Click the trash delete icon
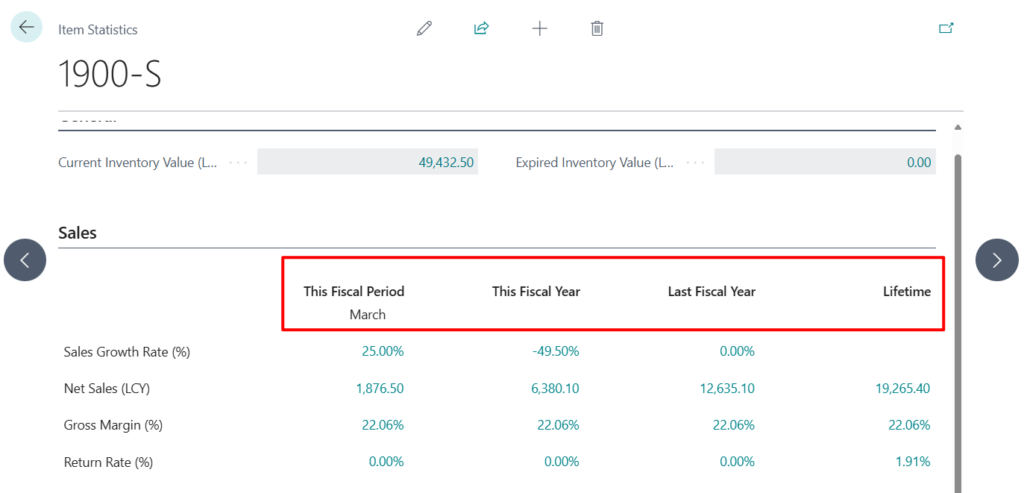Screen dimensions: 1024x493 (x=597, y=28)
